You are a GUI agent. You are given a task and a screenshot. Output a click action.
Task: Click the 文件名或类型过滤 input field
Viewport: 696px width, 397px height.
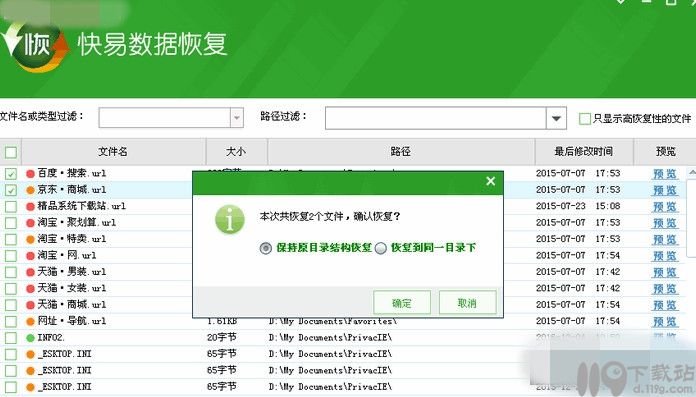(x=165, y=118)
